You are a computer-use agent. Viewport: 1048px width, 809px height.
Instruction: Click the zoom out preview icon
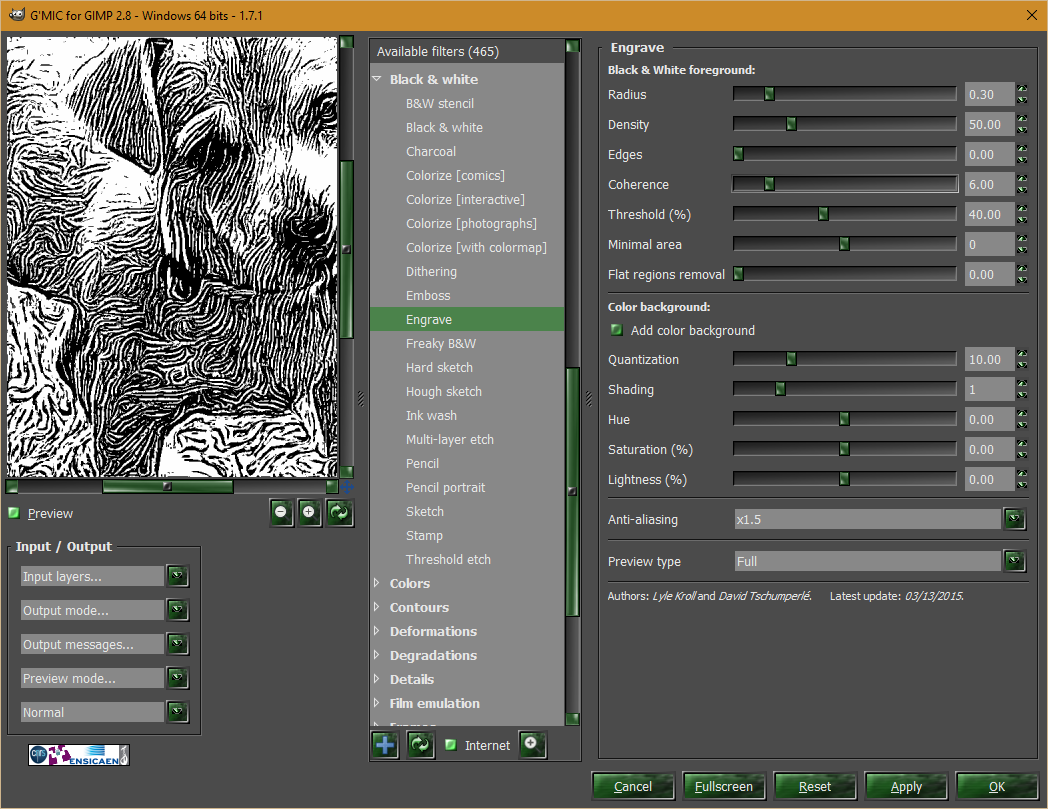tap(281, 513)
